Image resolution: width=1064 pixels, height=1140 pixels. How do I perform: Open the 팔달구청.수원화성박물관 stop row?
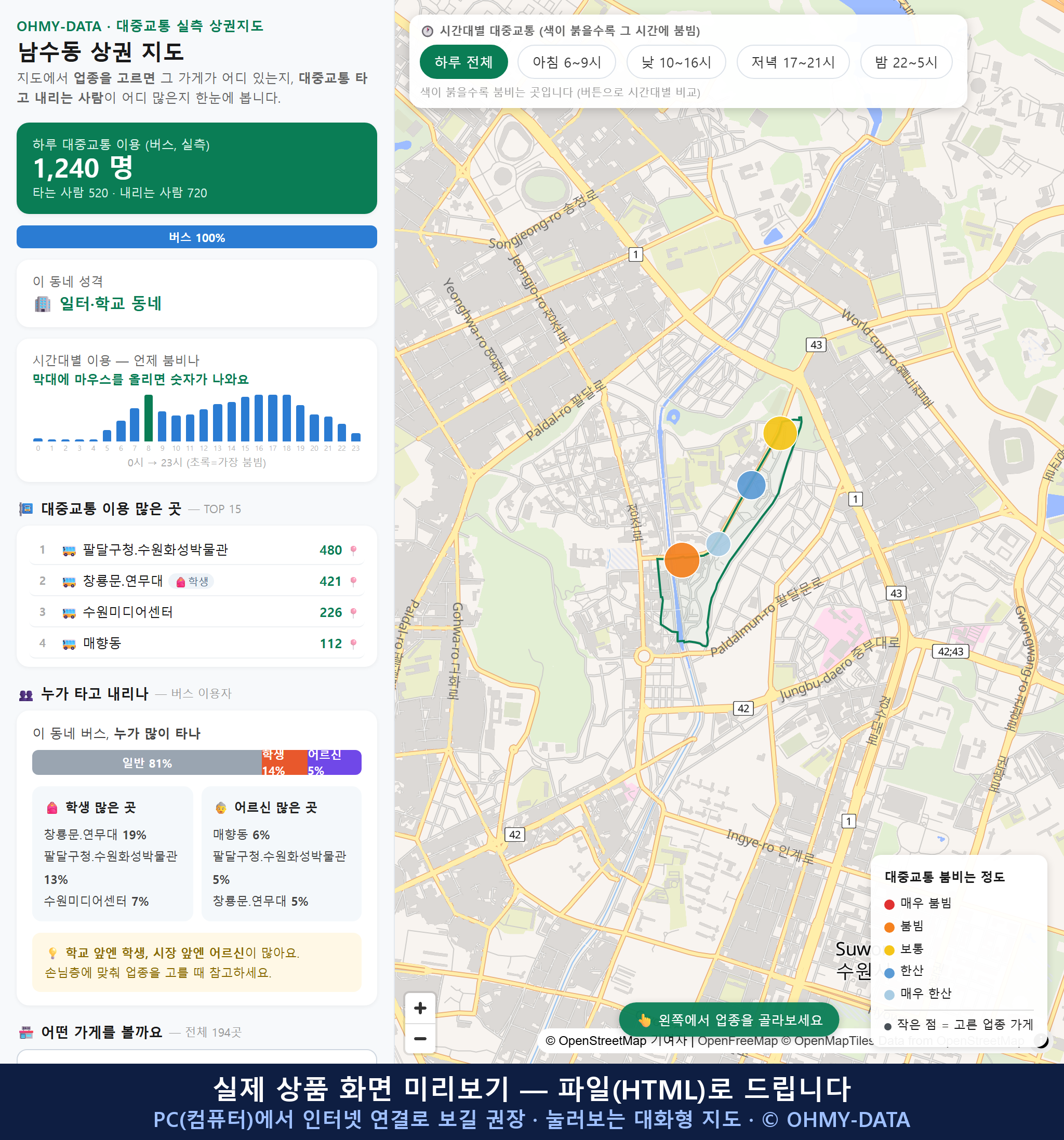[x=197, y=550]
